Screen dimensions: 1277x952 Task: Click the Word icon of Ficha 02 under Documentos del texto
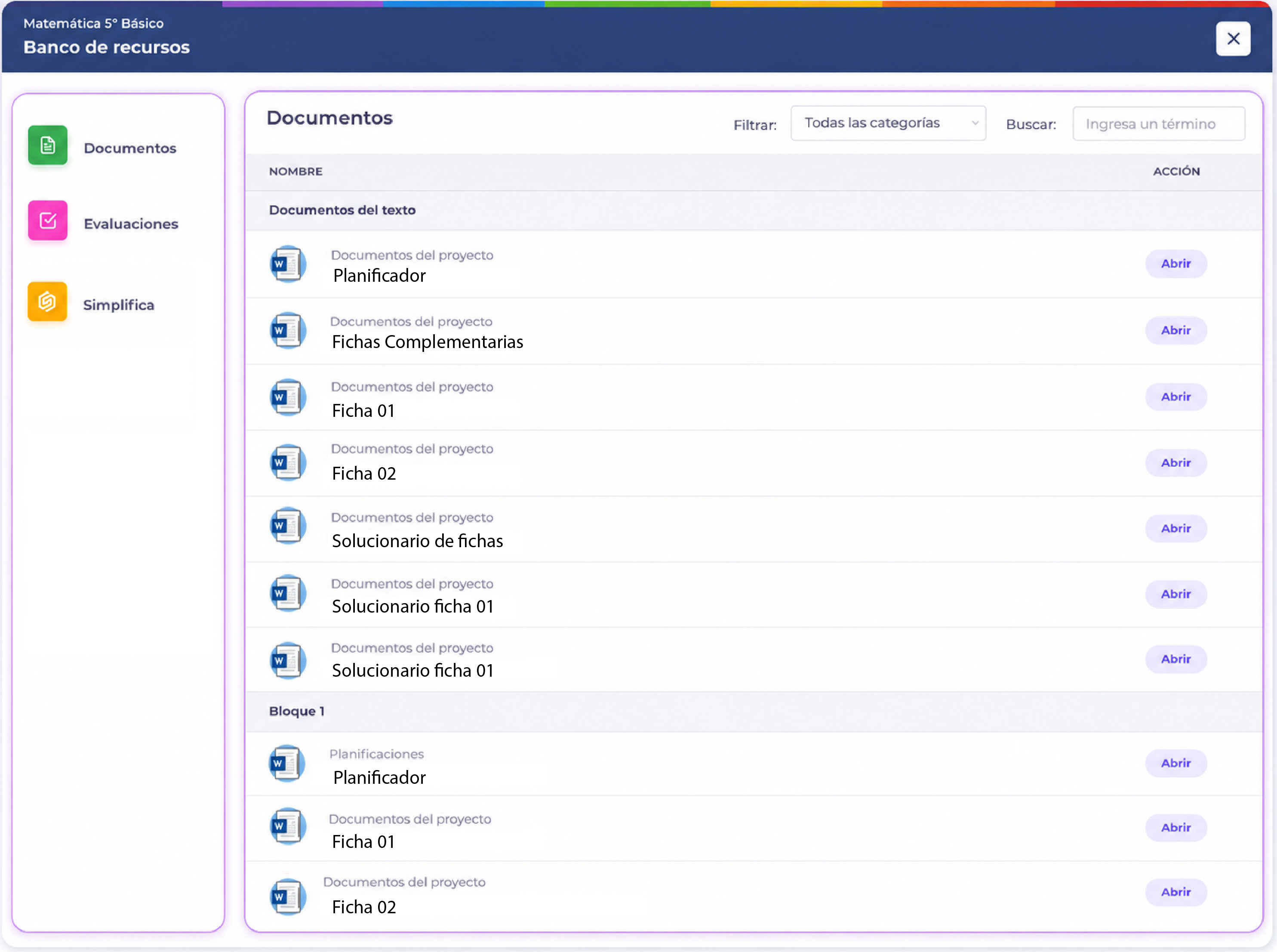click(x=287, y=463)
